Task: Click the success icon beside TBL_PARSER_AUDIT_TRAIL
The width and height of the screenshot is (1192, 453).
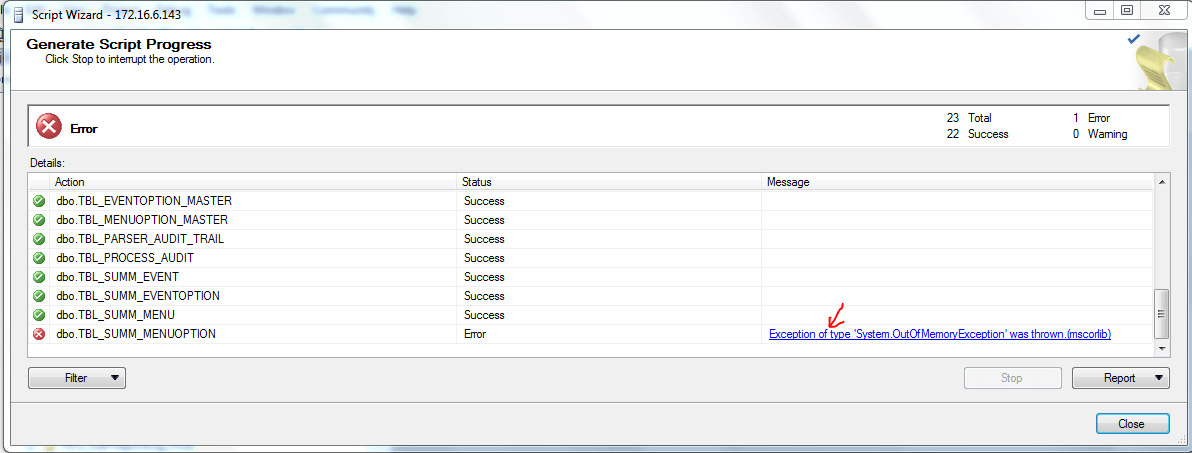Action: (39, 239)
